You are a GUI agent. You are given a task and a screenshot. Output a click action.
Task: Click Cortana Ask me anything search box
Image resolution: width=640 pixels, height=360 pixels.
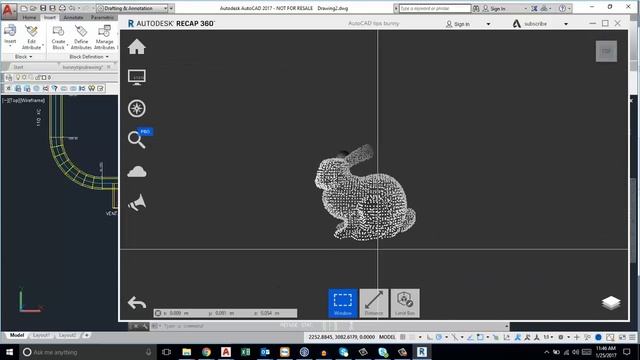coord(87,352)
